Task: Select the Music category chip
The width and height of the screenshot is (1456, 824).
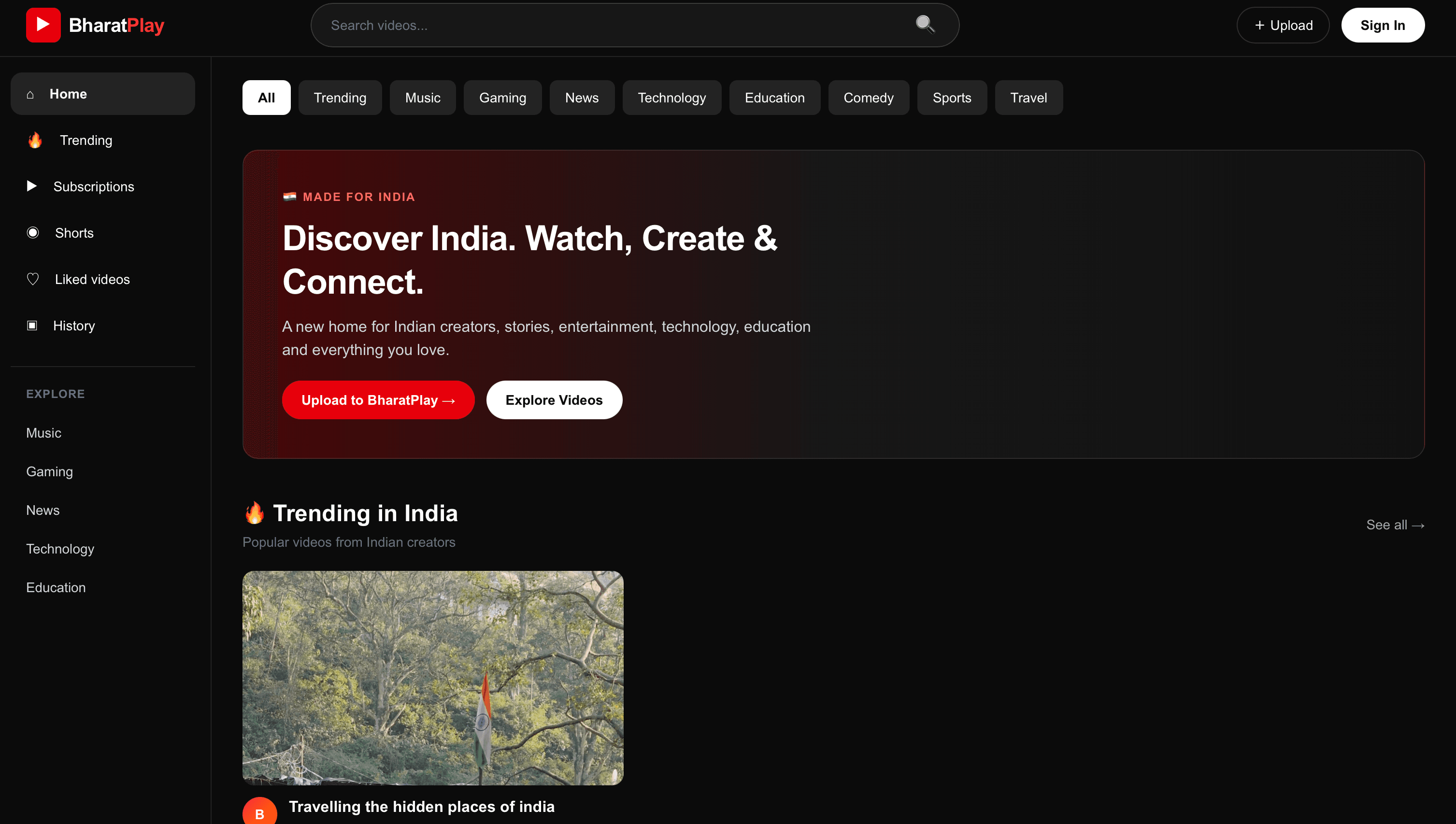Action: [x=423, y=98]
